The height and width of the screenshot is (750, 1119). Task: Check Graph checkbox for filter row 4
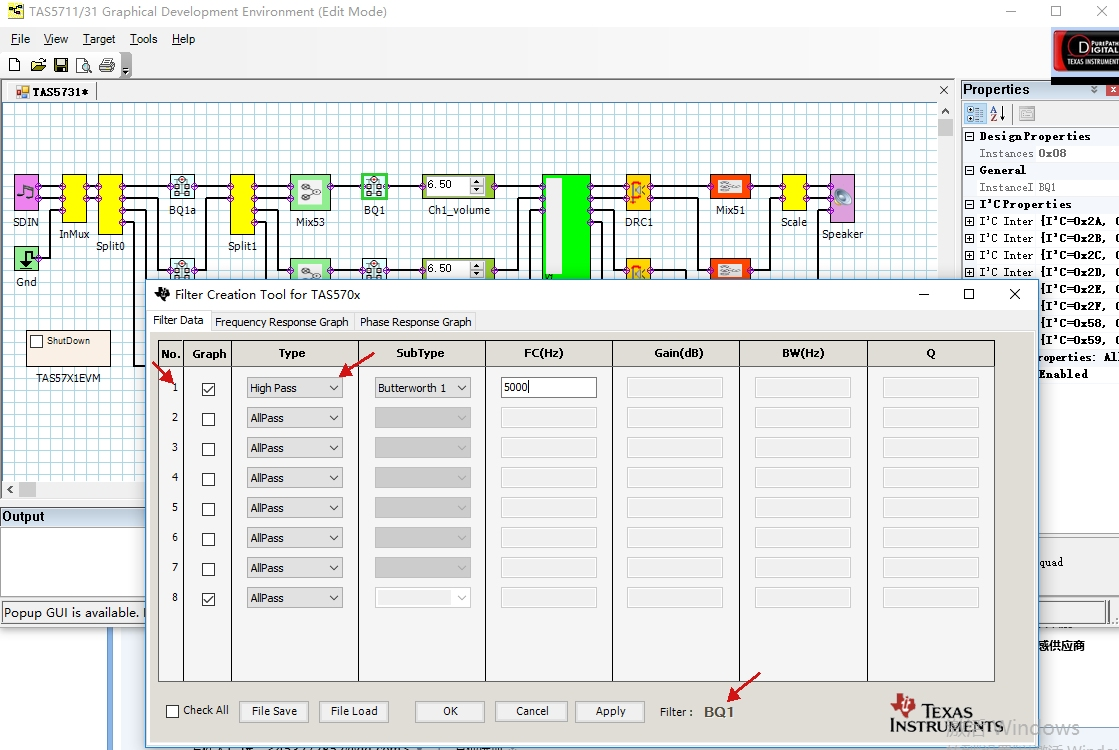(x=208, y=480)
